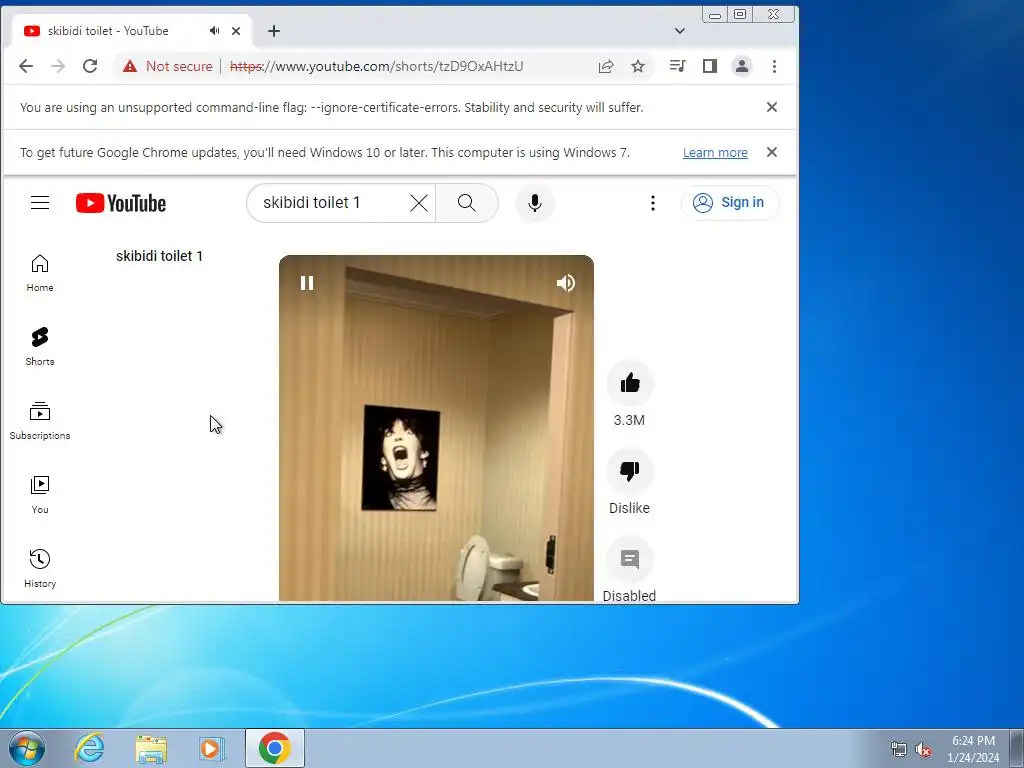Go back with the browser back arrow
The image size is (1024, 768).
25,66
